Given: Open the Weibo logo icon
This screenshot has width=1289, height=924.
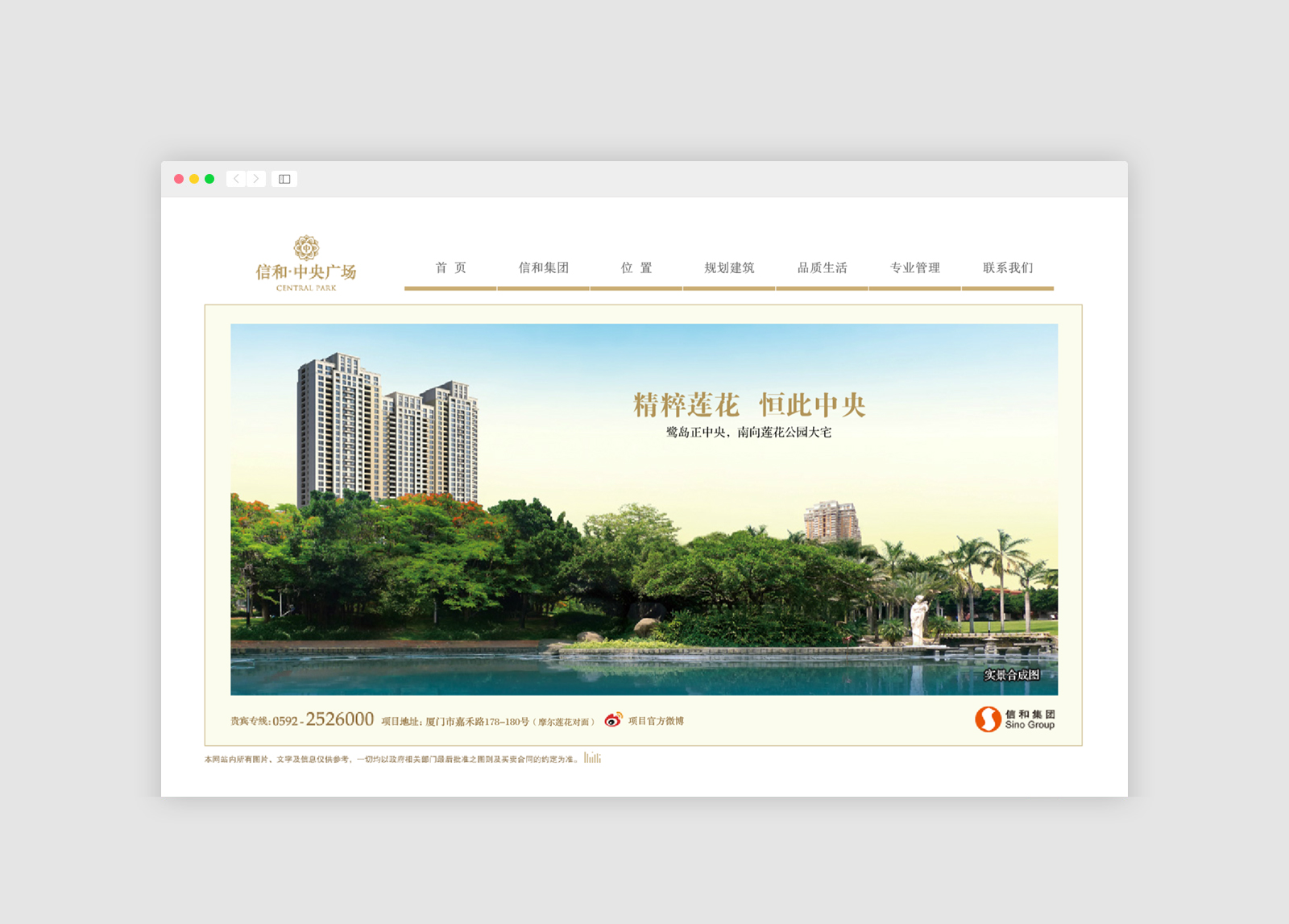Looking at the screenshot, I should pyautogui.click(x=613, y=719).
